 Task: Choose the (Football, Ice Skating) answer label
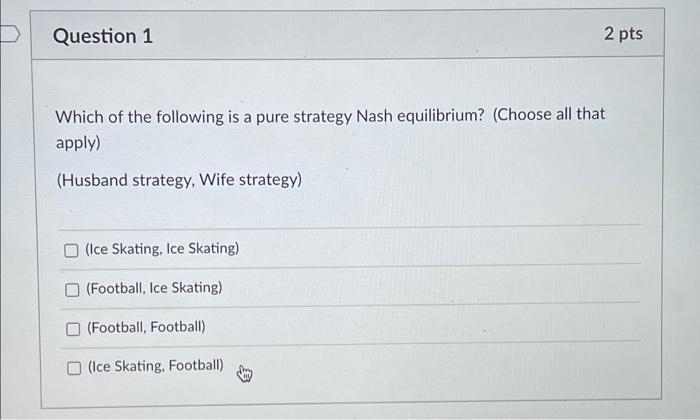[x=154, y=288]
